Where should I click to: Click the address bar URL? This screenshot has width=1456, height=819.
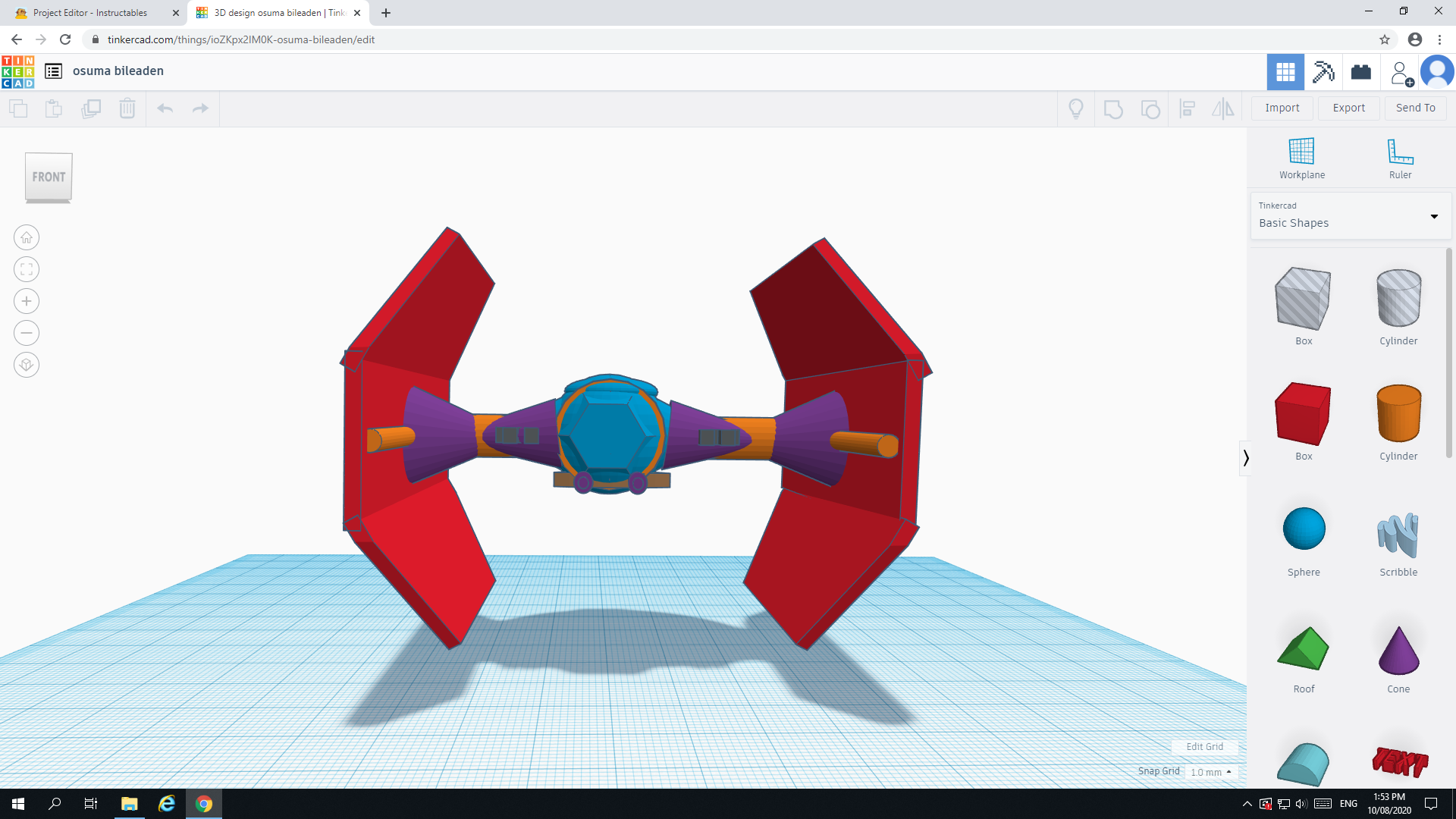pos(241,39)
